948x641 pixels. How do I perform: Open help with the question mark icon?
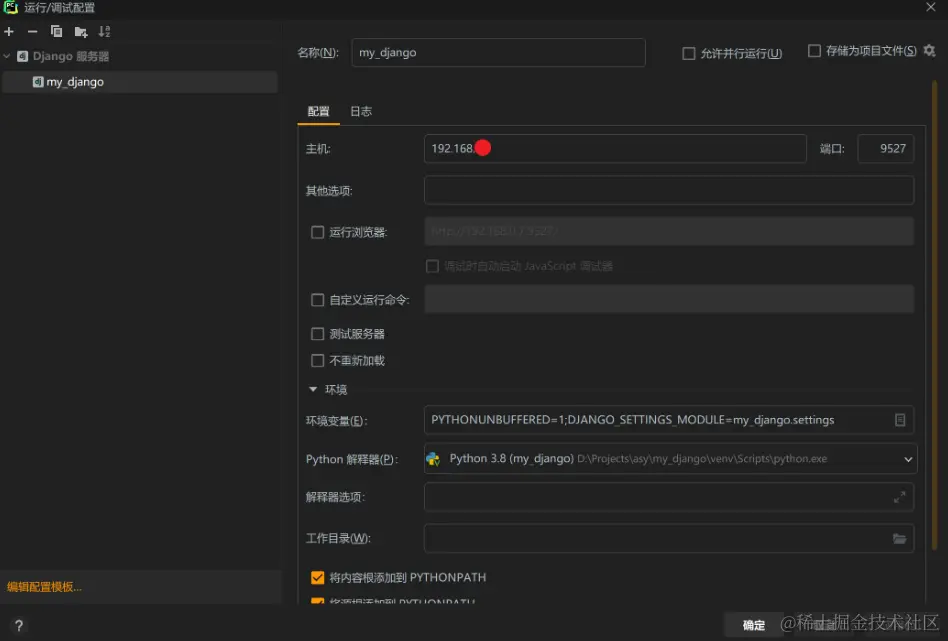(19, 625)
